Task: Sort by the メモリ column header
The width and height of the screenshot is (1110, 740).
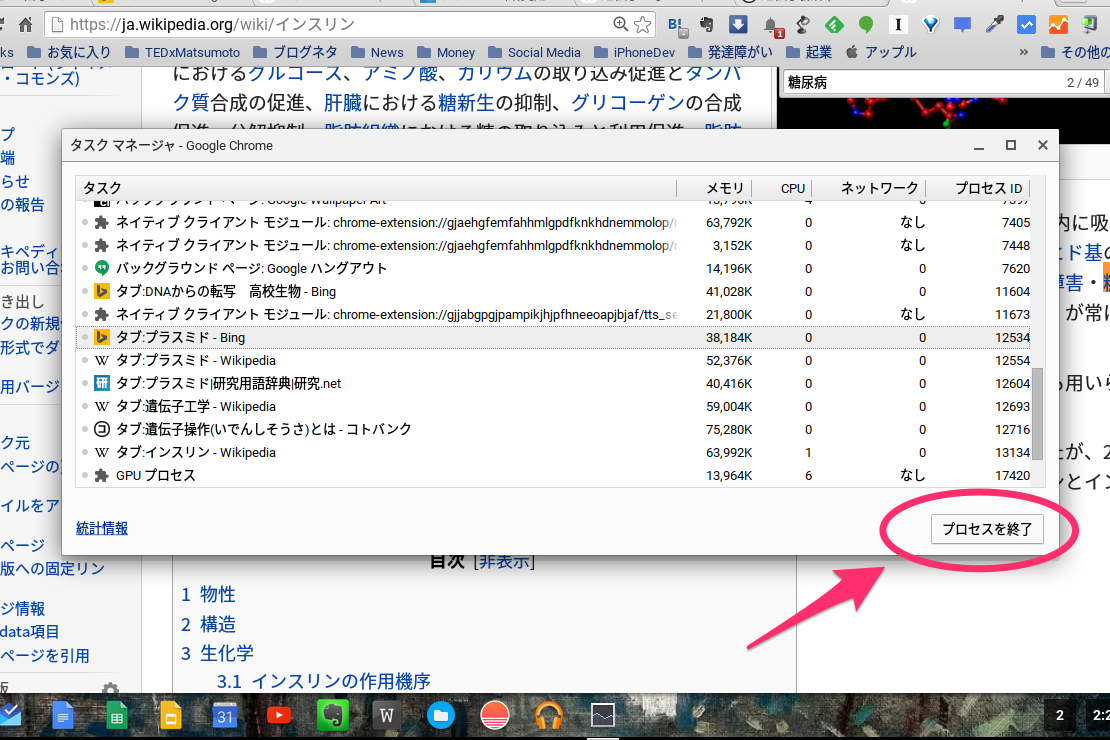Action: [x=714, y=188]
